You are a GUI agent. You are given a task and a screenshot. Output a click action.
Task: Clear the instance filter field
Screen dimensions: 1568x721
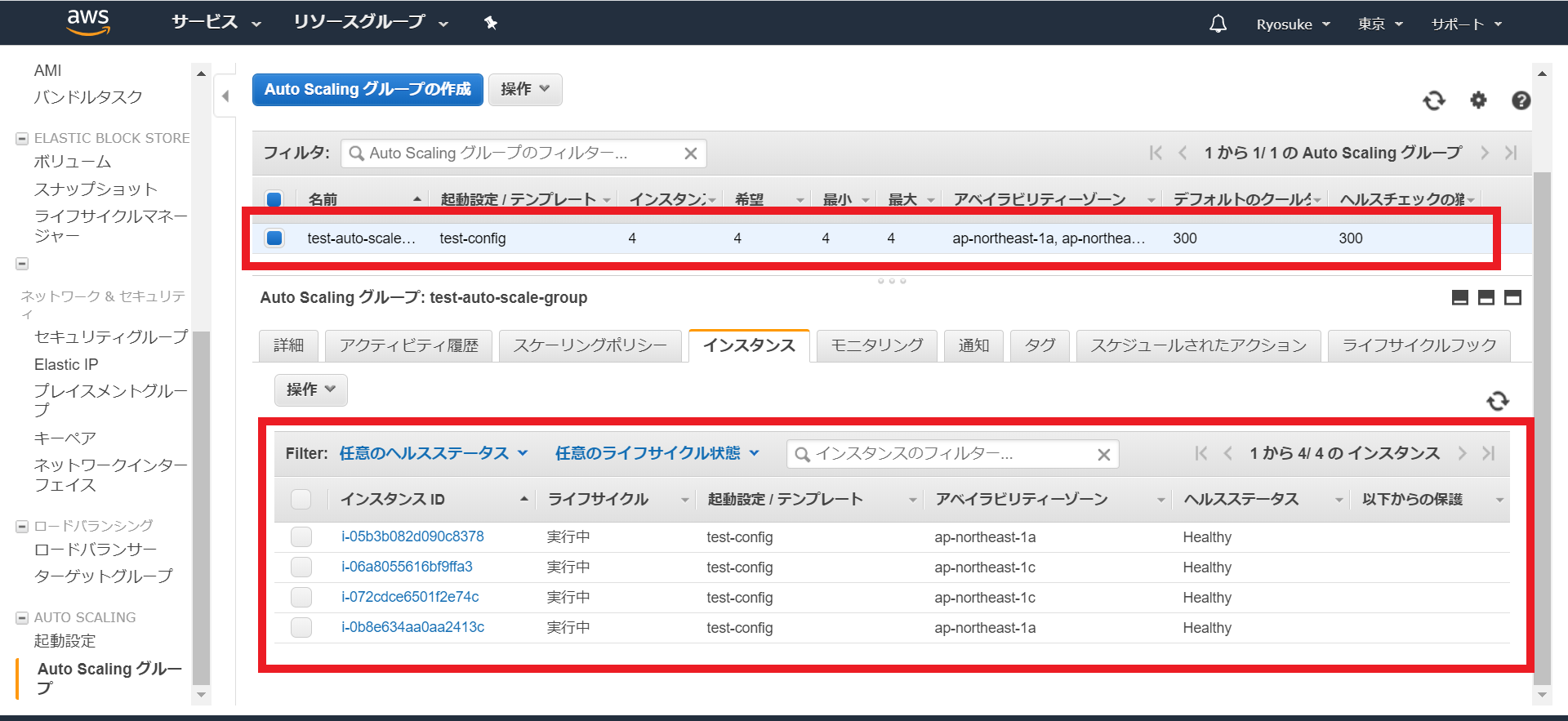pyautogui.click(x=1103, y=455)
